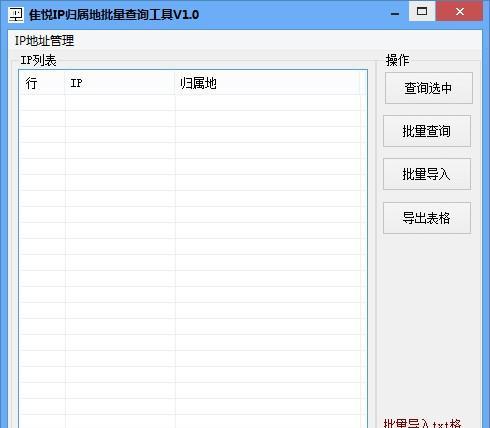This screenshot has height=428, width=490.
Task: Click the app icon in title bar
Action: coord(16,14)
